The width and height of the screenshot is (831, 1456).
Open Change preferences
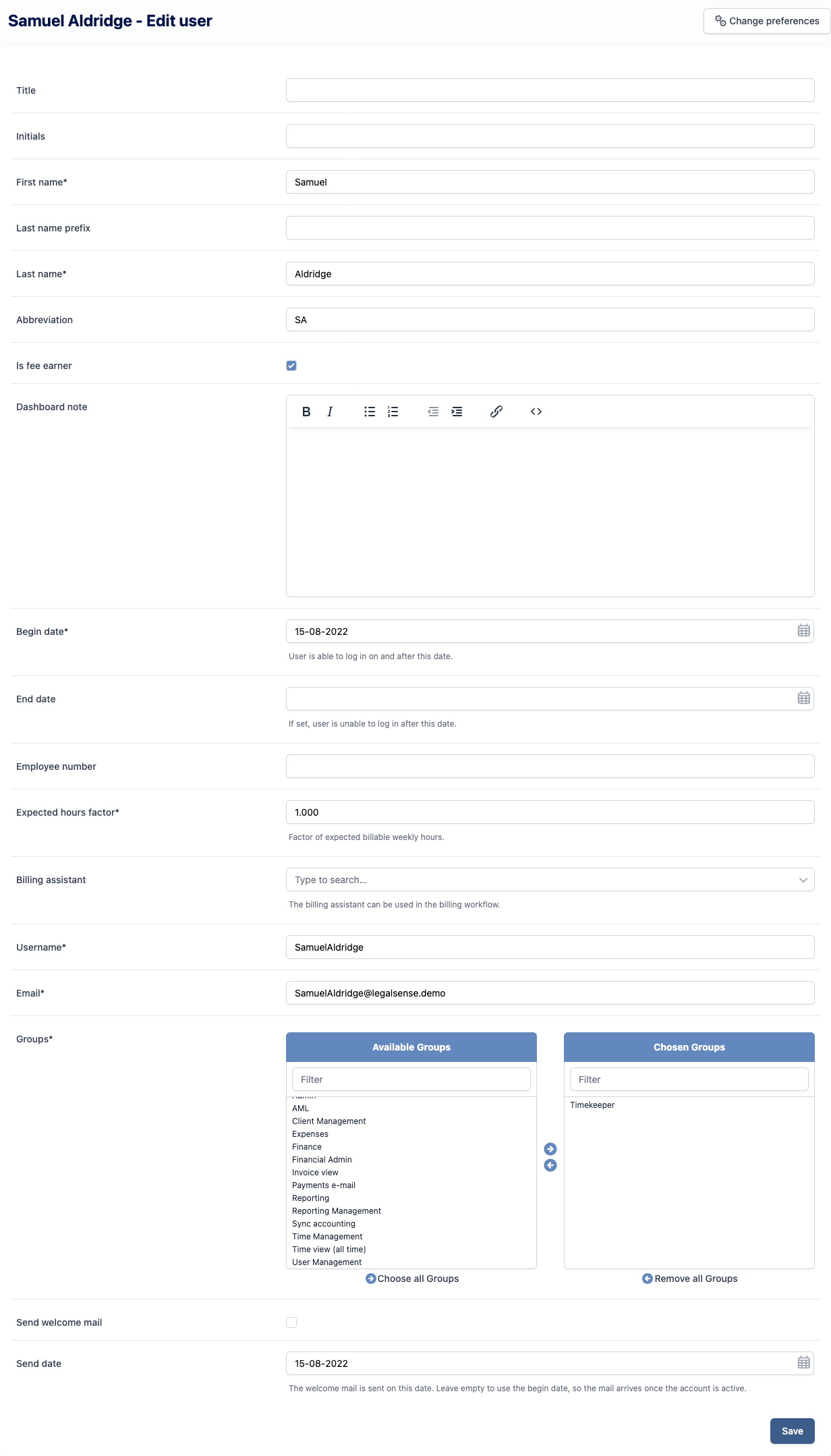click(767, 21)
